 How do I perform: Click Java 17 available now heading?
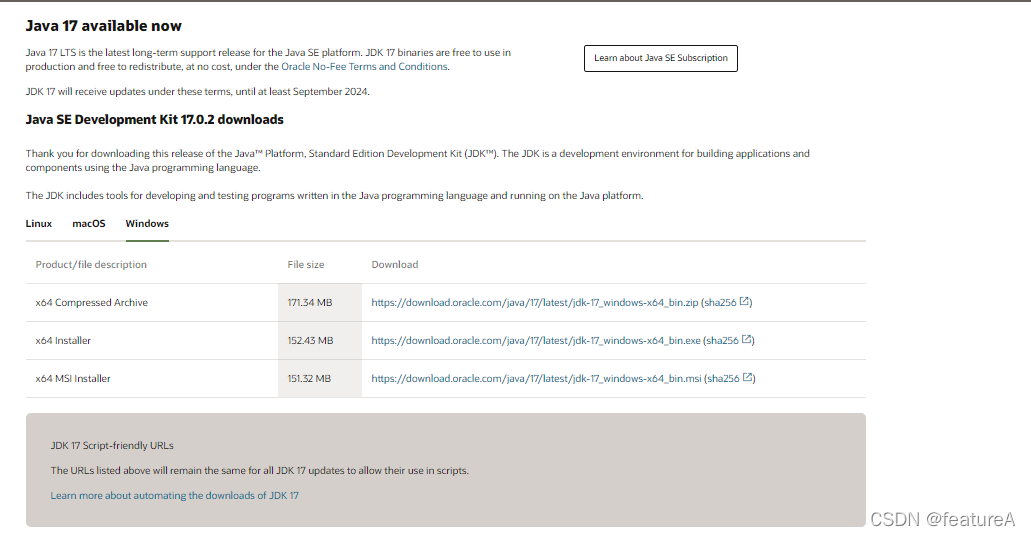[103, 26]
